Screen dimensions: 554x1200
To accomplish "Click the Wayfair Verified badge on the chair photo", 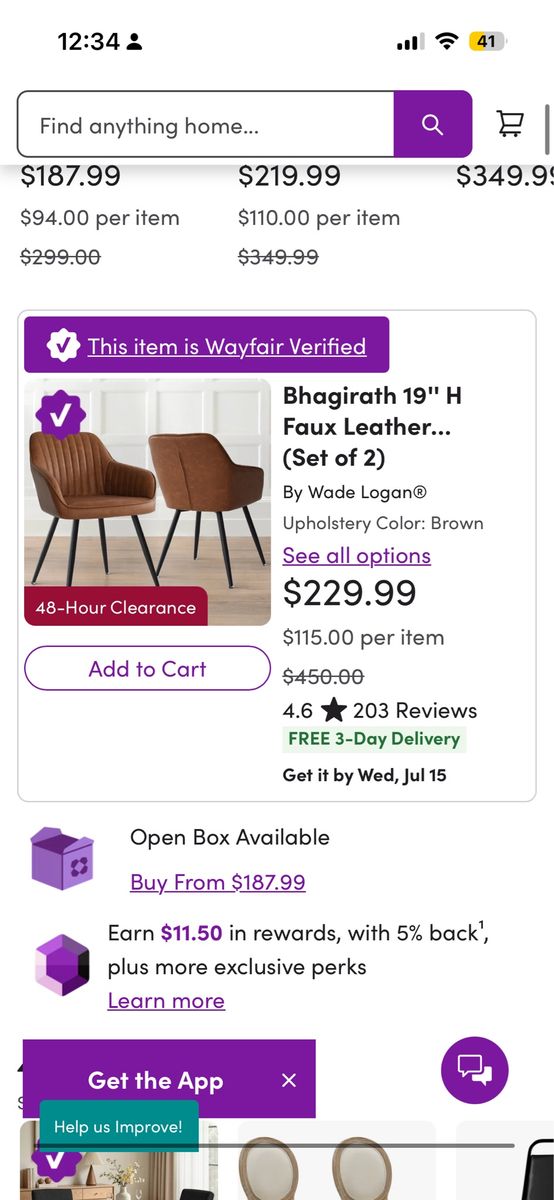I will coord(62,415).
